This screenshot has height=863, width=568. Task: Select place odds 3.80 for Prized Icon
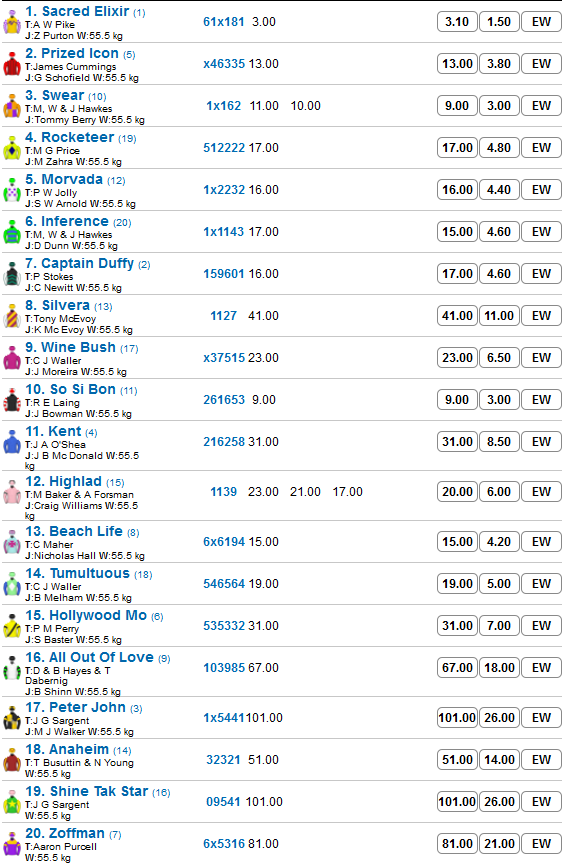(499, 64)
